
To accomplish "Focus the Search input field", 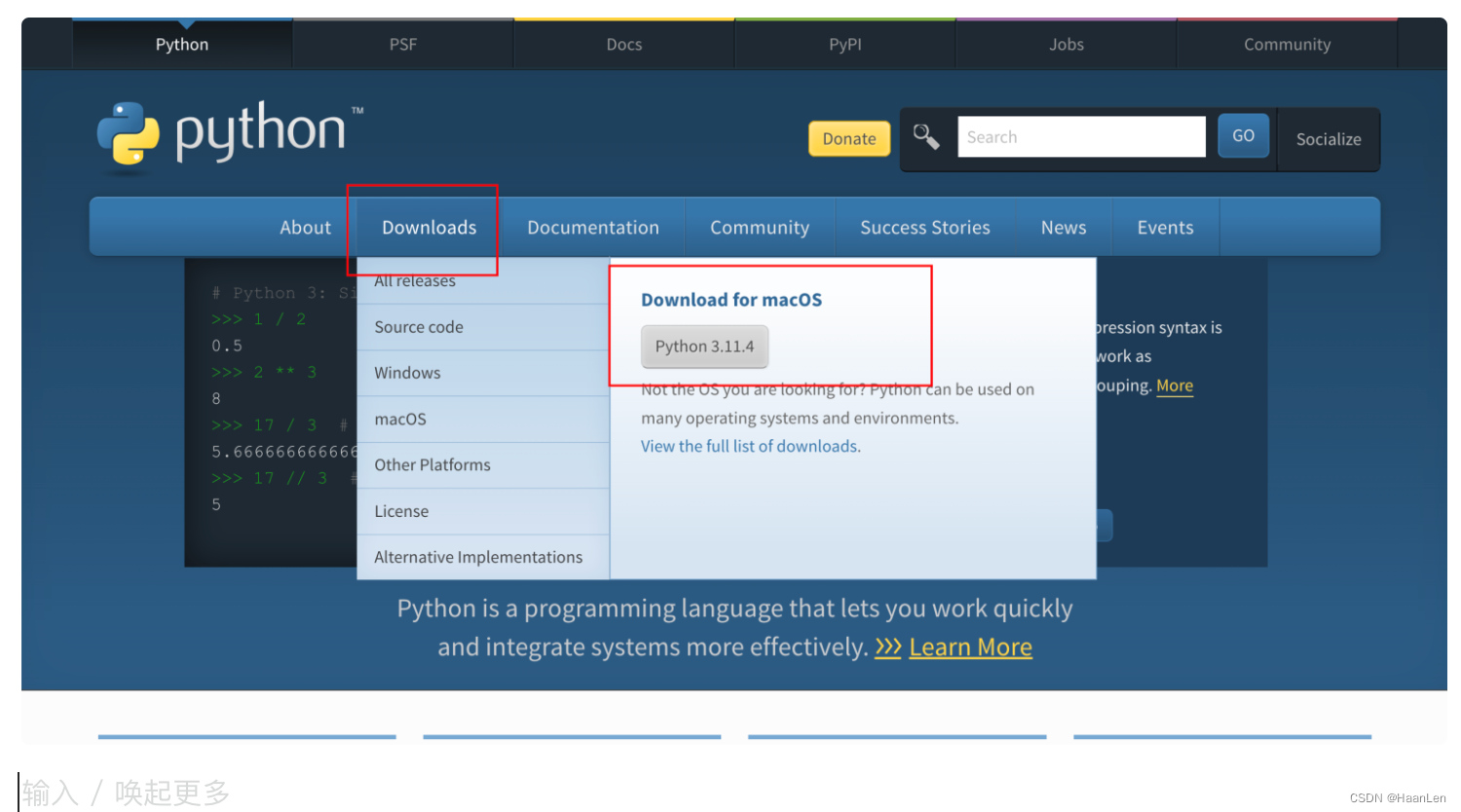I will click(1081, 137).
